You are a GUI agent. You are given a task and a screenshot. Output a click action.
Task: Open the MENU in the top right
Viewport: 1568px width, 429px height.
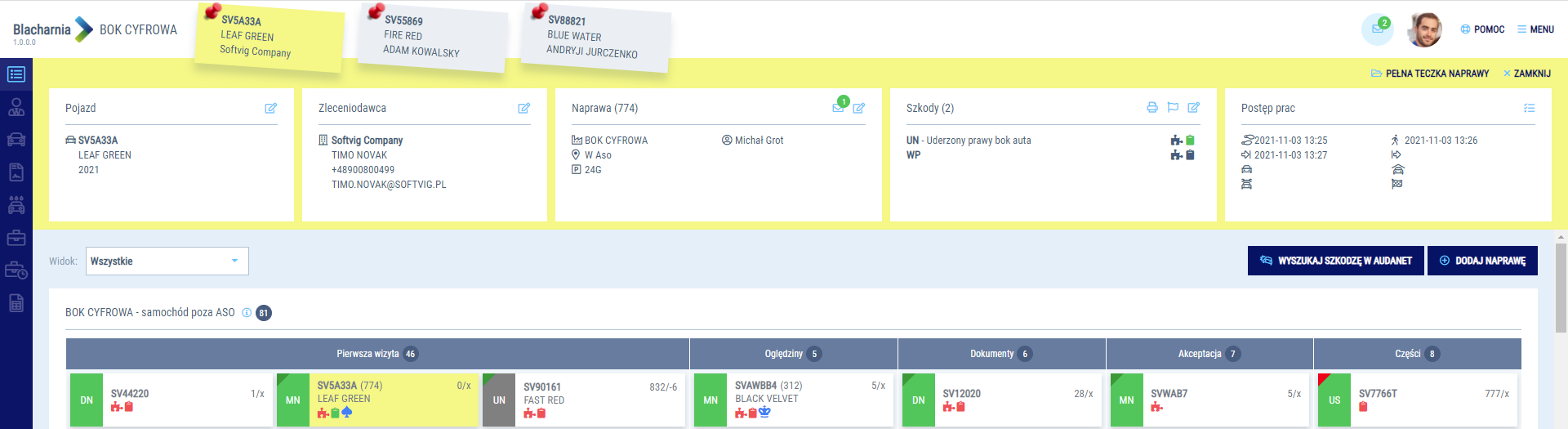1535,29
